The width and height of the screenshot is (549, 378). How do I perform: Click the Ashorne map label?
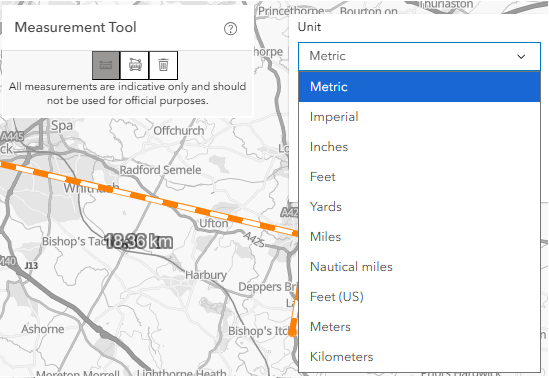(x=43, y=329)
